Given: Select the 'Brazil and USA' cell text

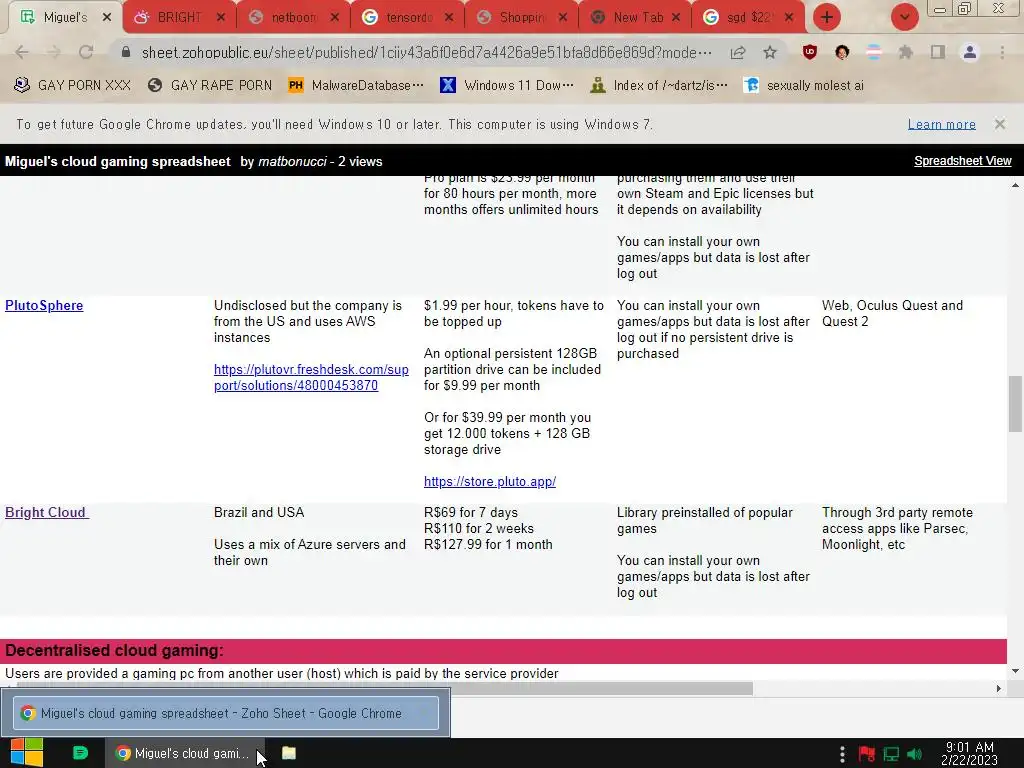Looking at the screenshot, I should pos(259,512).
